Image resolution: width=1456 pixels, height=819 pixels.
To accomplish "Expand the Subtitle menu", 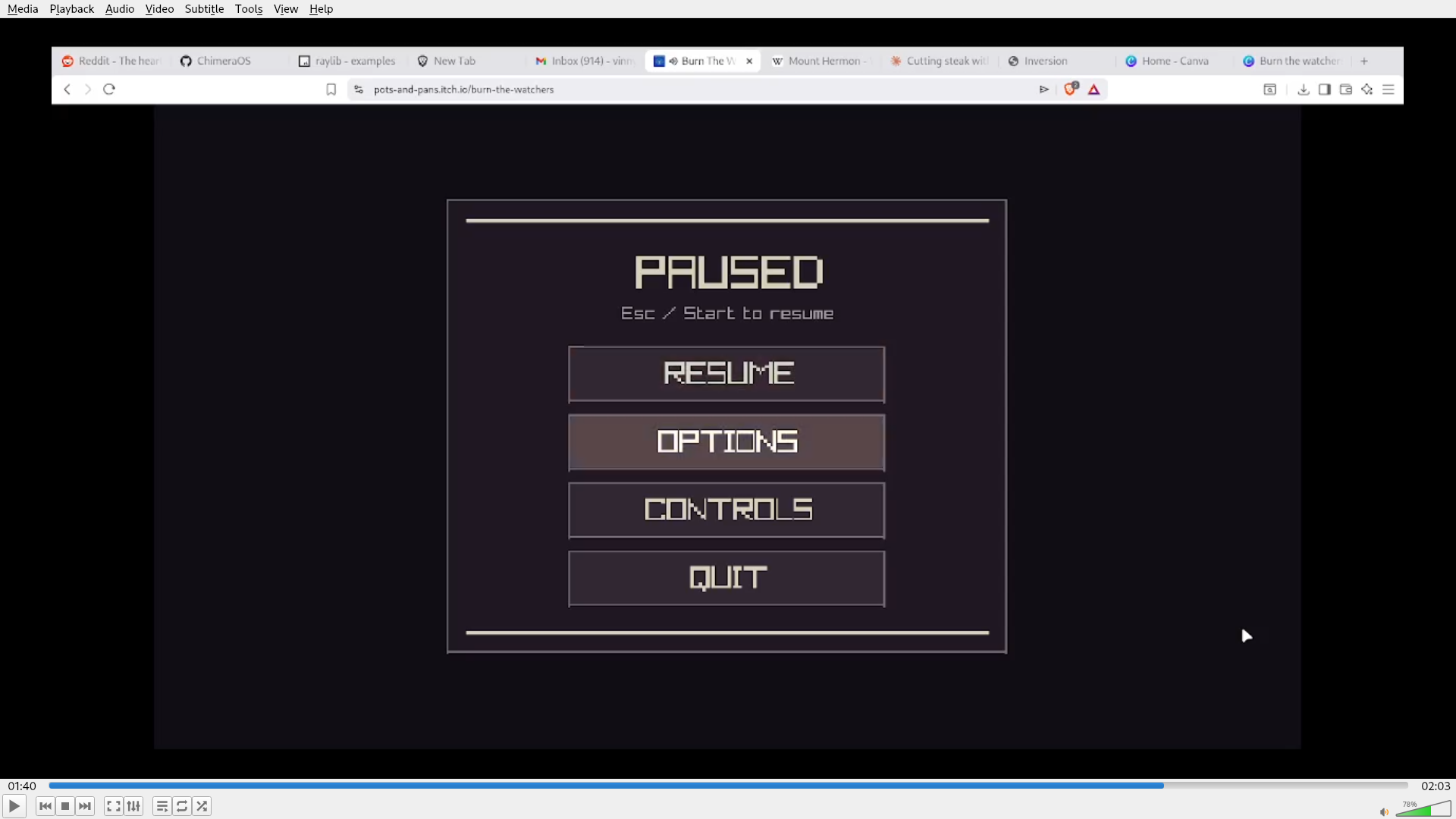I will [204, 9].
